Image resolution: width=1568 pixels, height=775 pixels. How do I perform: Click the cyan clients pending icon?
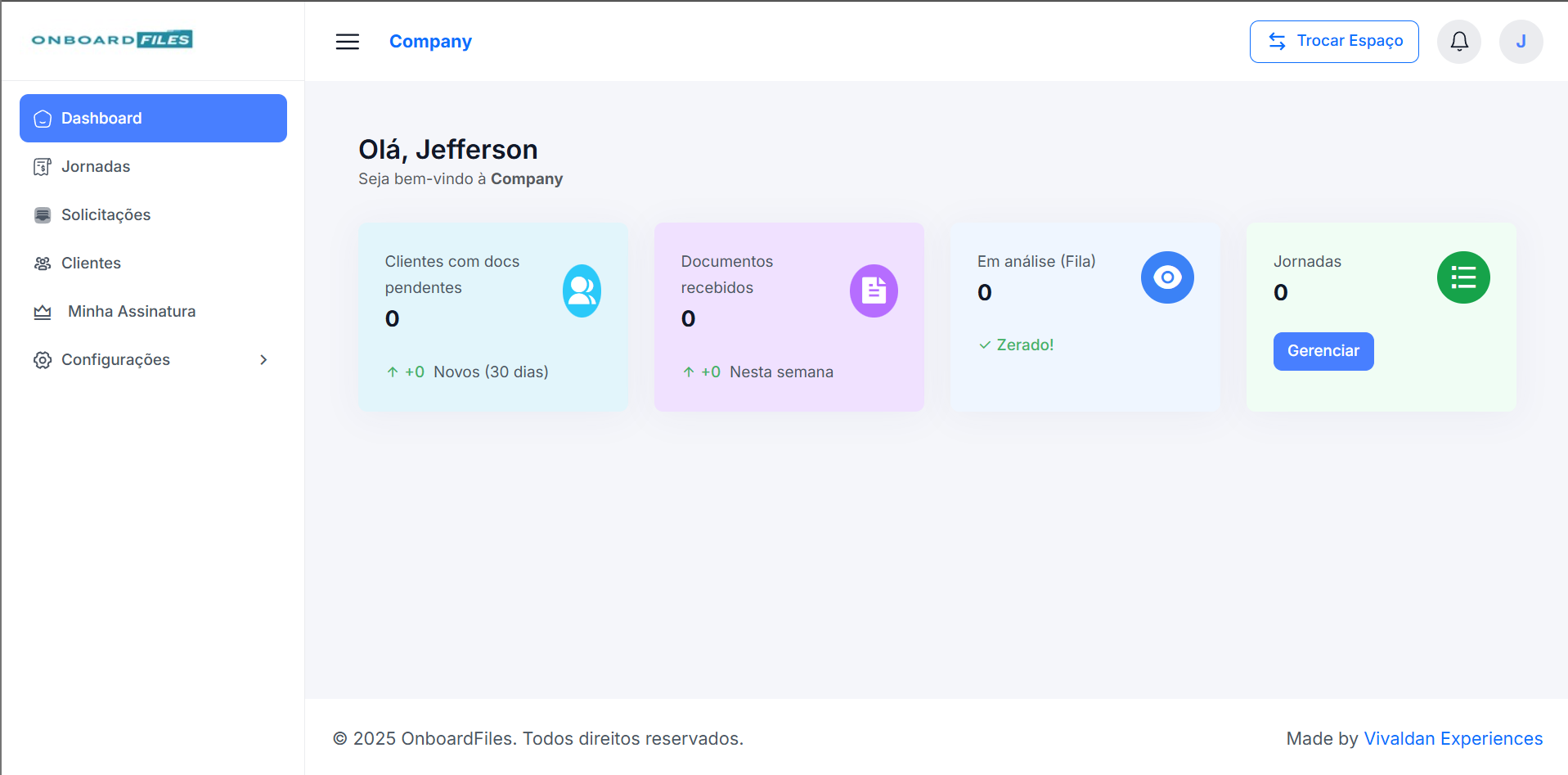(582, 291)
